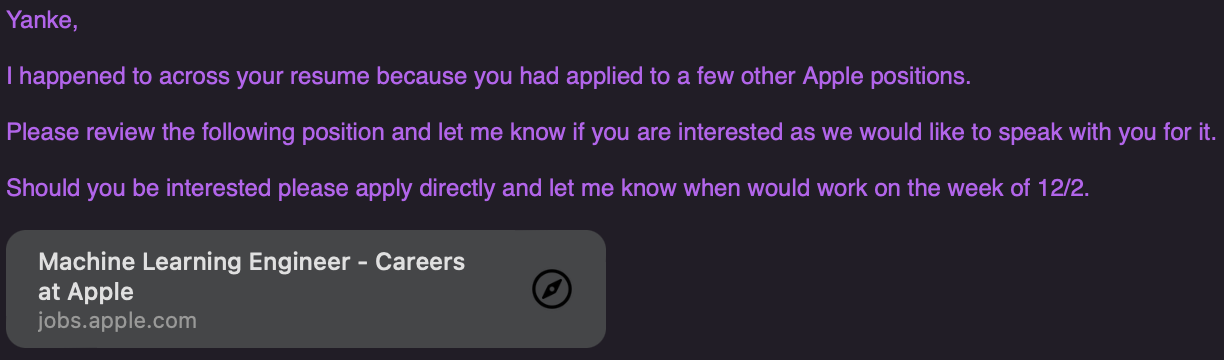The height and width of the screenshot is (360, 1224).
Task: Click the phrase "following position"
Action: 317,132
